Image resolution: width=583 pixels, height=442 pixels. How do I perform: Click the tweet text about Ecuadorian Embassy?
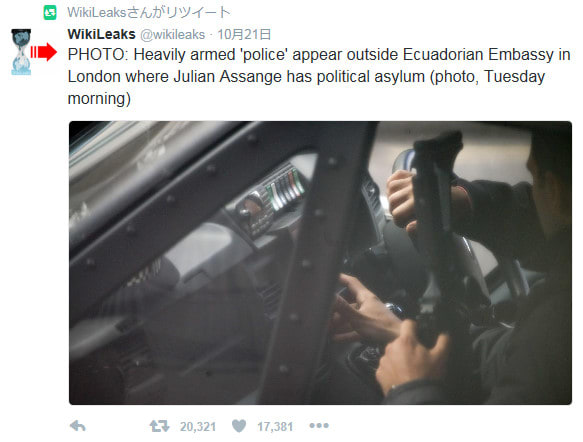pyautogui.click(x=319, y=77)
